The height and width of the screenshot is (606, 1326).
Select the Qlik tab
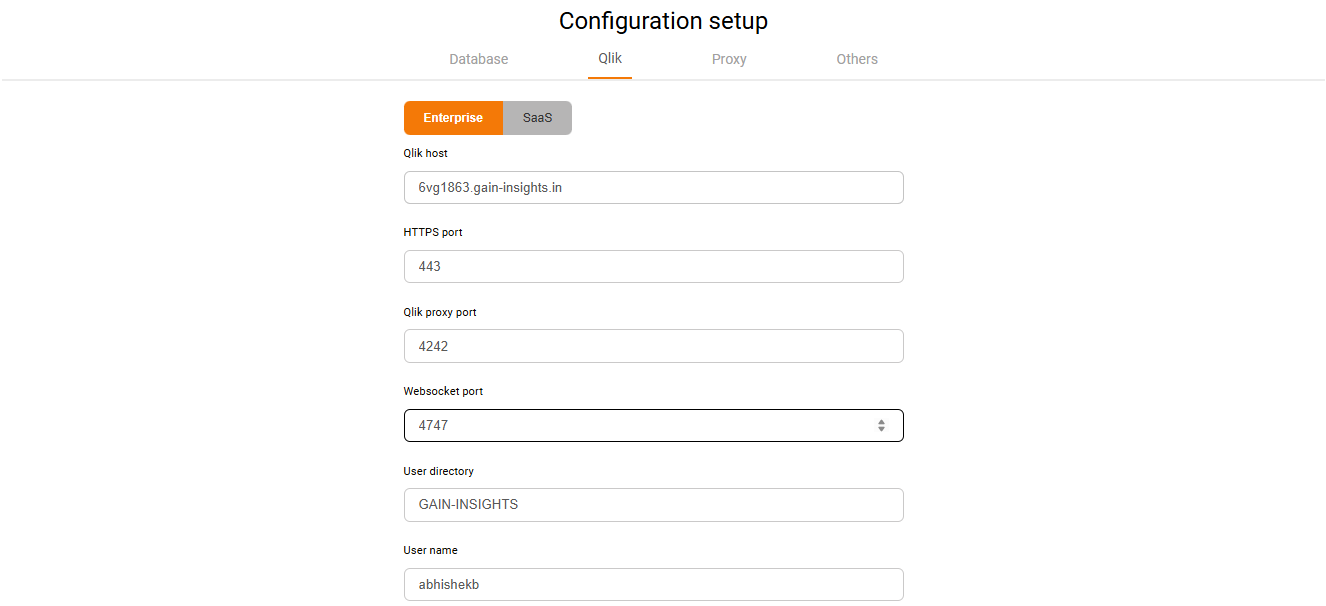610,58
